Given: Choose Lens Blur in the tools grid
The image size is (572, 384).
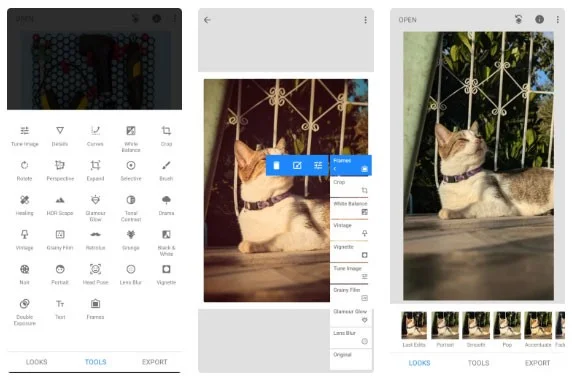Looking at the screenshot, I should pos(131,275).
